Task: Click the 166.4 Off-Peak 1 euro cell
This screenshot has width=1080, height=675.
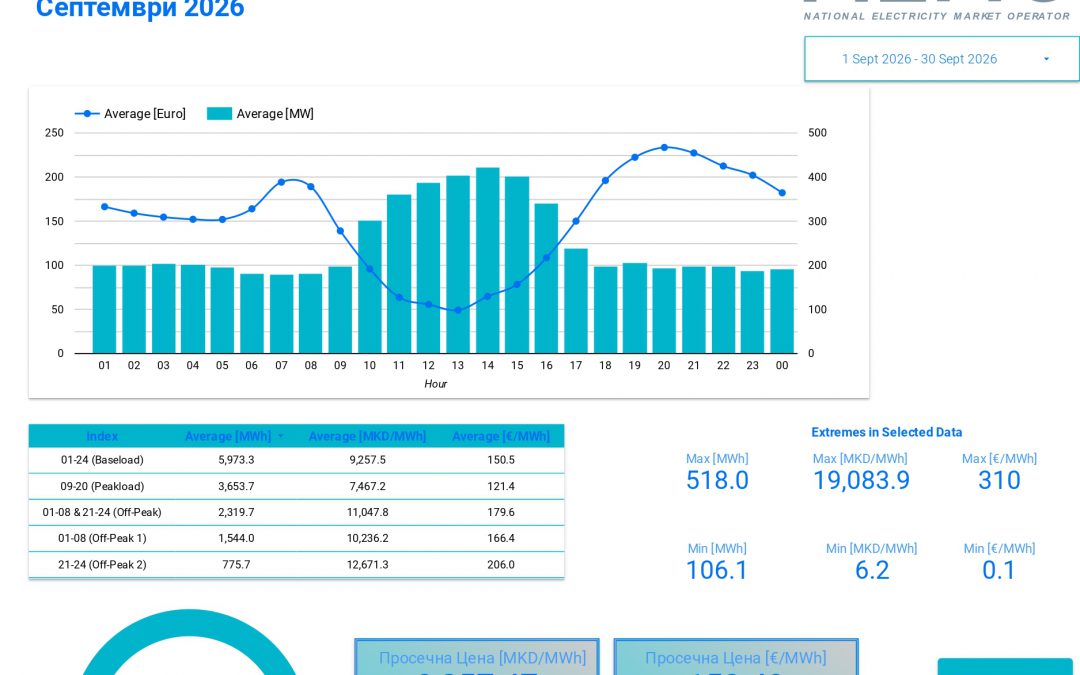Action: pyautogui.click(x=501, y=538)
